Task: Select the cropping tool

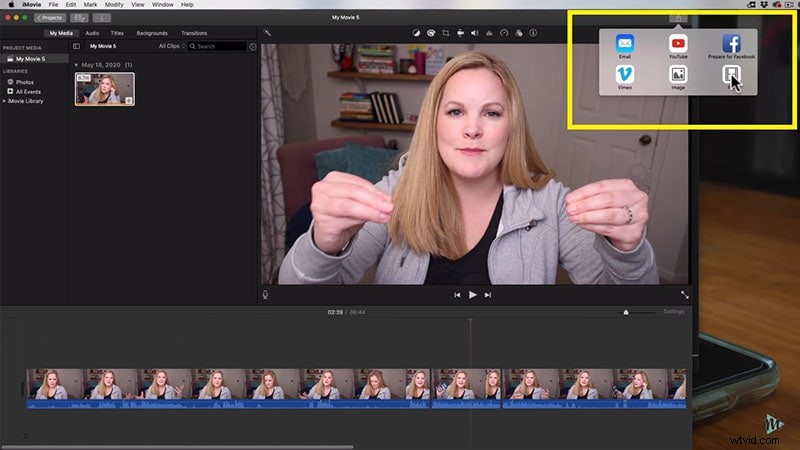Action: coord(446,33)
